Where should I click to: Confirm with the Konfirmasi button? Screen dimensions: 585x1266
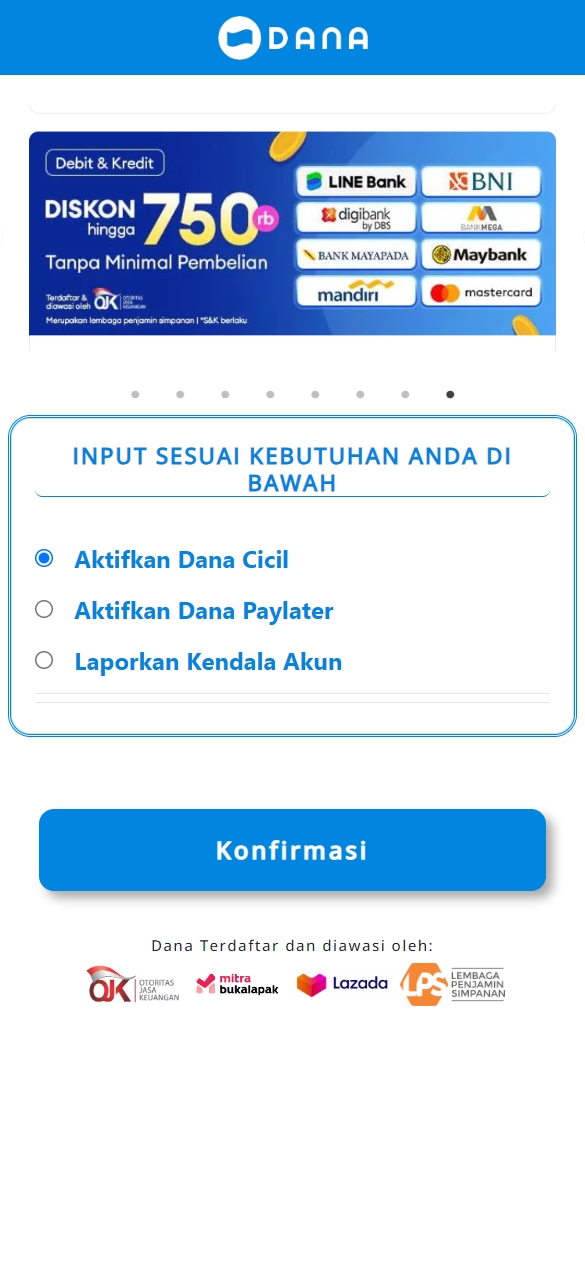click(292, 850)
